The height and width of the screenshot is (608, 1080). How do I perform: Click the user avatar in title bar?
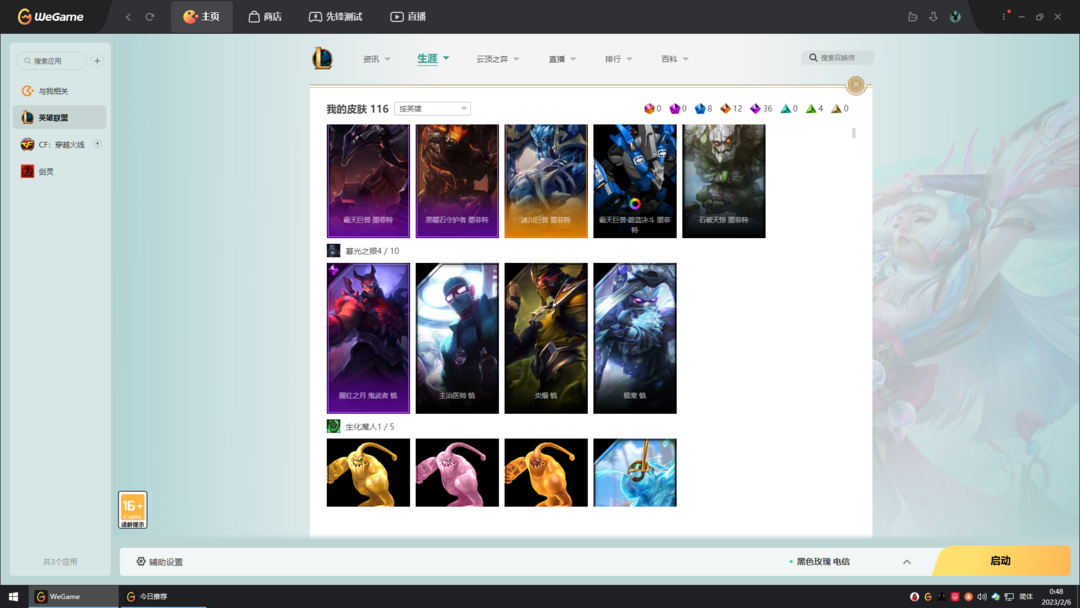click(955, 17)
